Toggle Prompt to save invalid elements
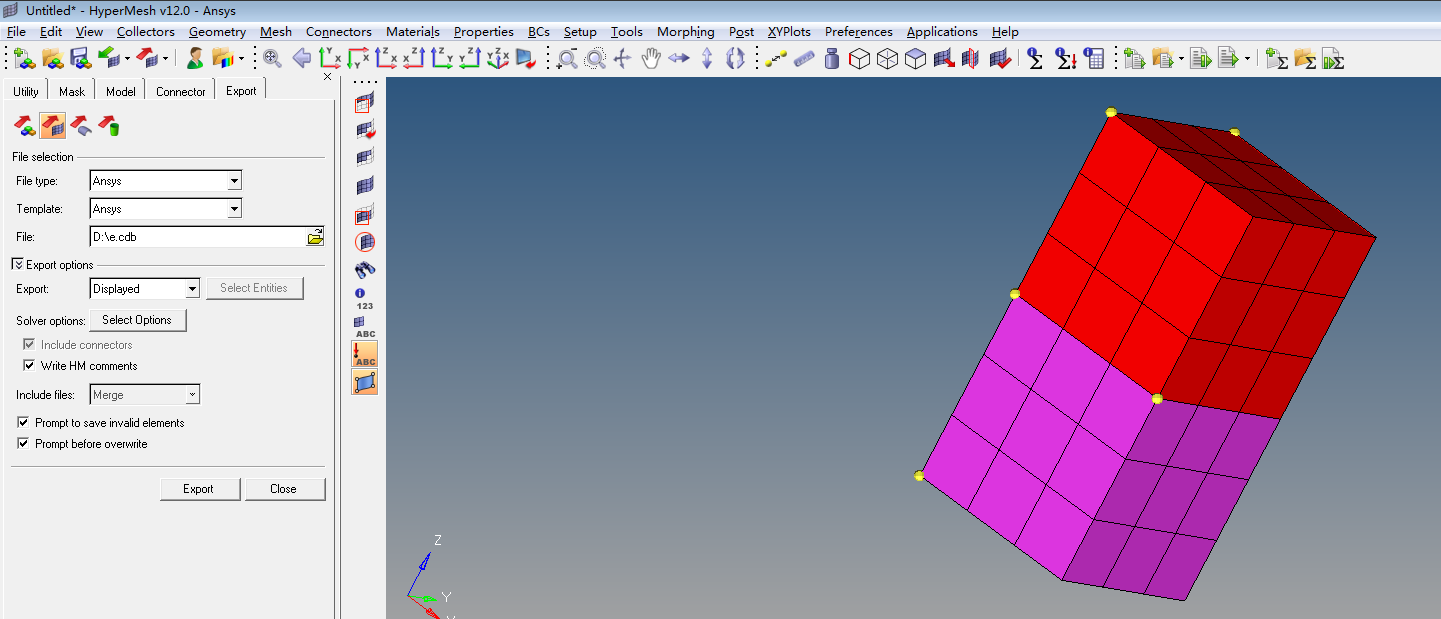This screenshot has width=1441, height=619. tap(24, 423)
